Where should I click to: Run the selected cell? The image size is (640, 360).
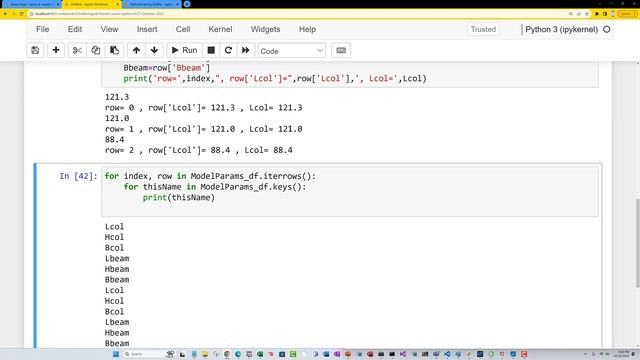tap(184, 50)
